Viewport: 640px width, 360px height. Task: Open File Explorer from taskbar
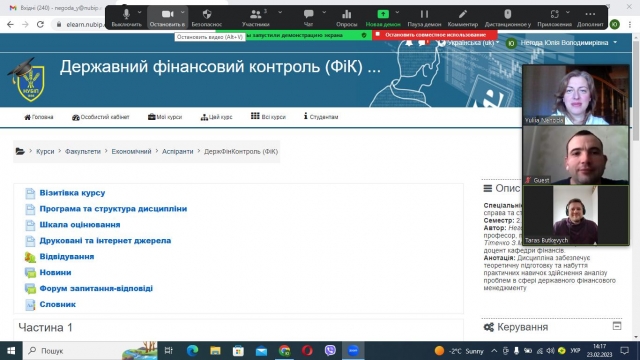pyautogui.click(x=215, y=351)
